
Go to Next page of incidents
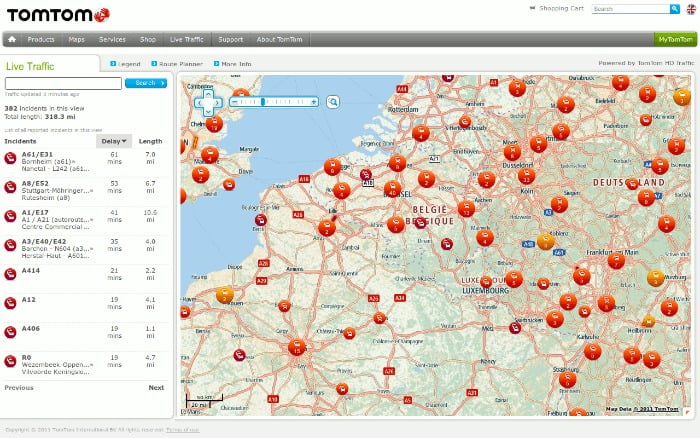point(156,388)
